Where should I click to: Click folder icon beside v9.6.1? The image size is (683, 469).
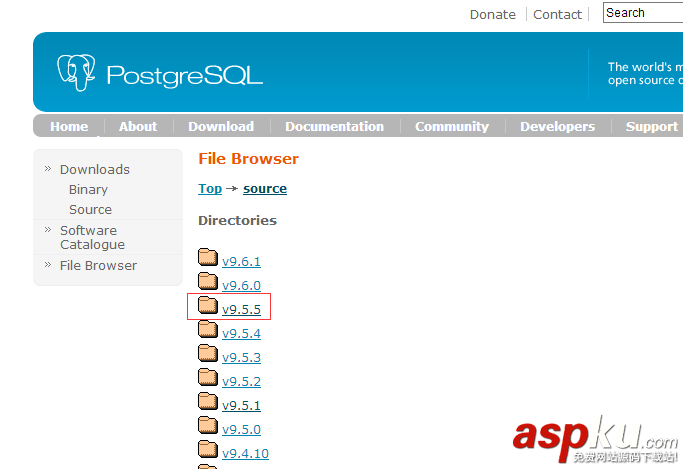pyautogui.click(x=208, y=257)
